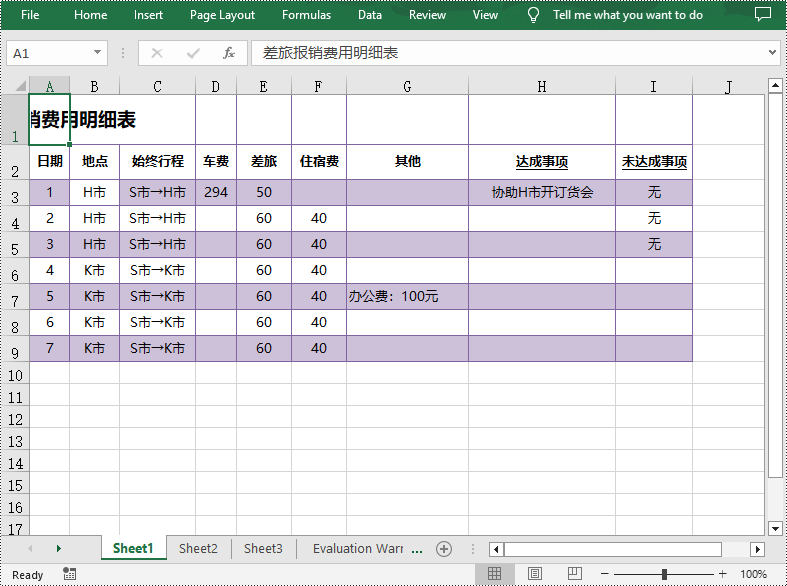Image resolution: width=787 pixels, height=586 pixels.
Task: Open the File menu
Action: coord(30,15)
